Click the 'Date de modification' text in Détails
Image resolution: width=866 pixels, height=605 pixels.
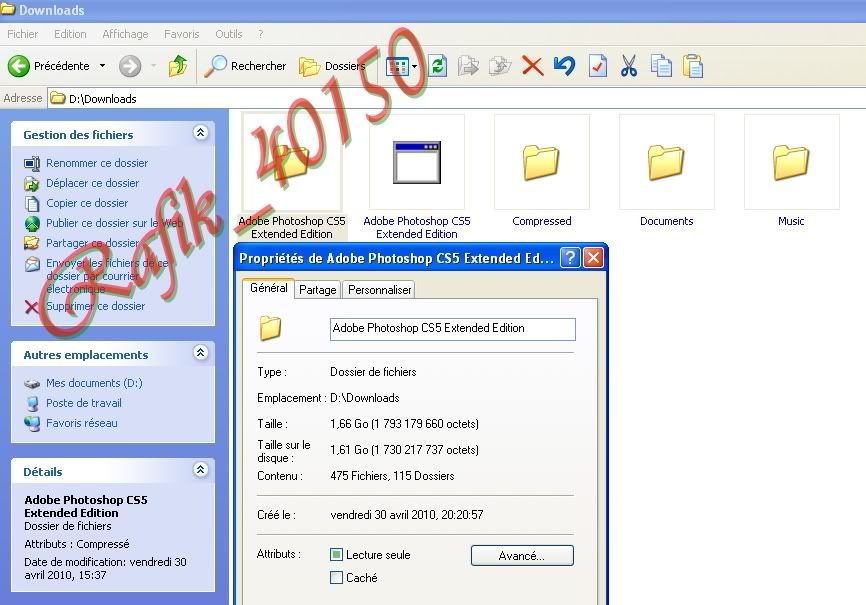click(x=105, y=569)
